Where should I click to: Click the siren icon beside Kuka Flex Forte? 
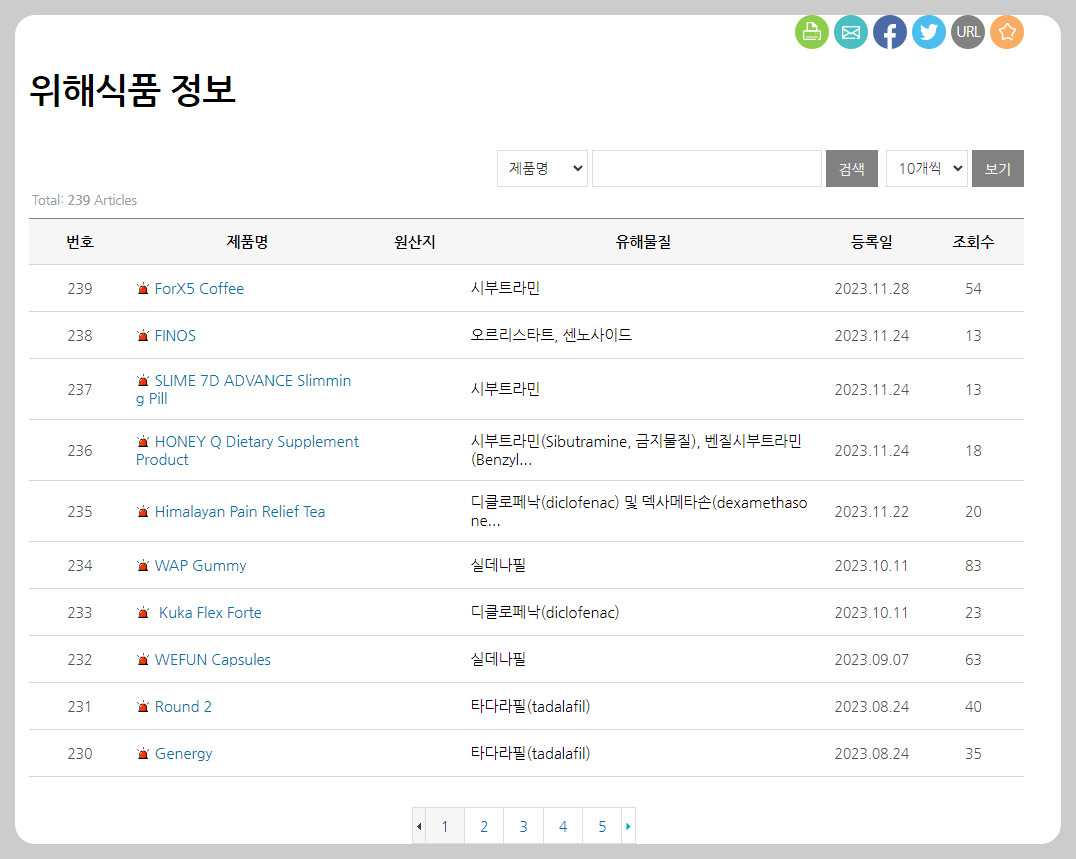[x=143, y=613]
